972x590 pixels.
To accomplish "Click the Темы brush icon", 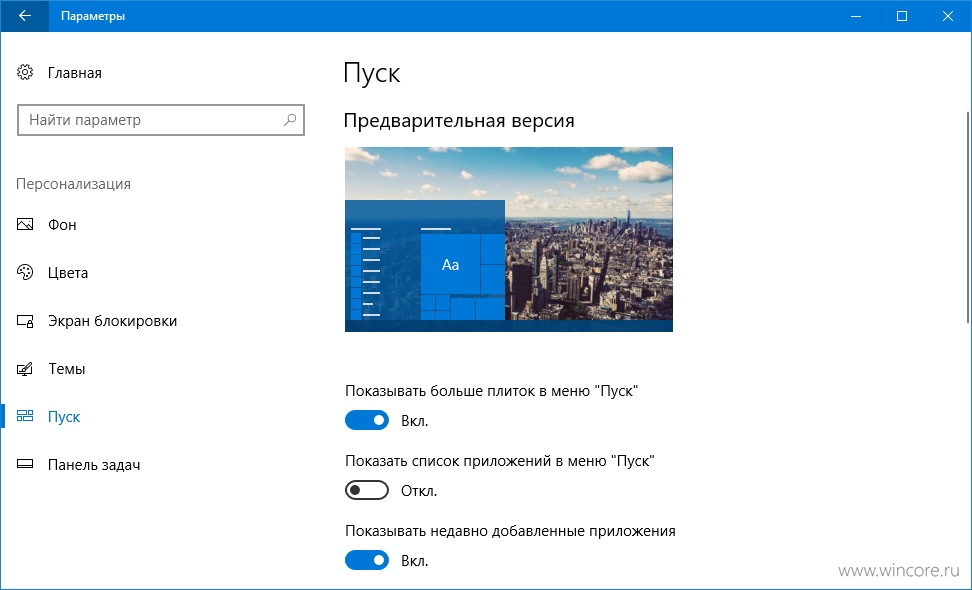I will click(25, 369).
